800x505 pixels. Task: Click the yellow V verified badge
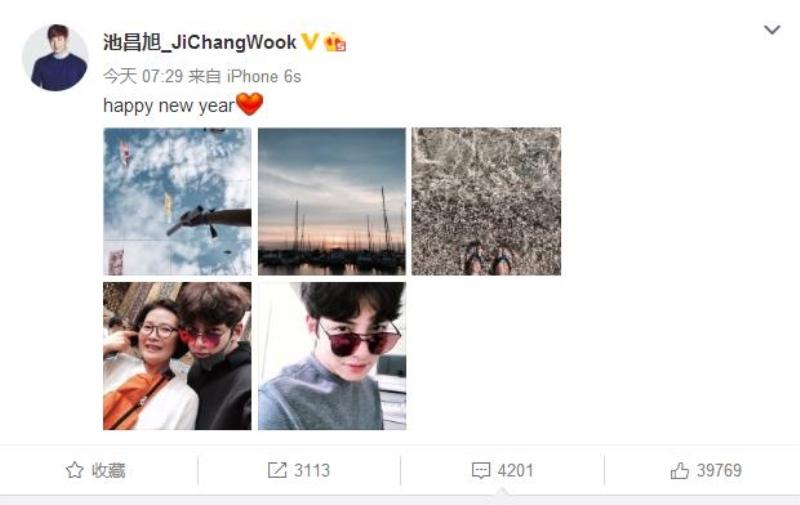310,42
